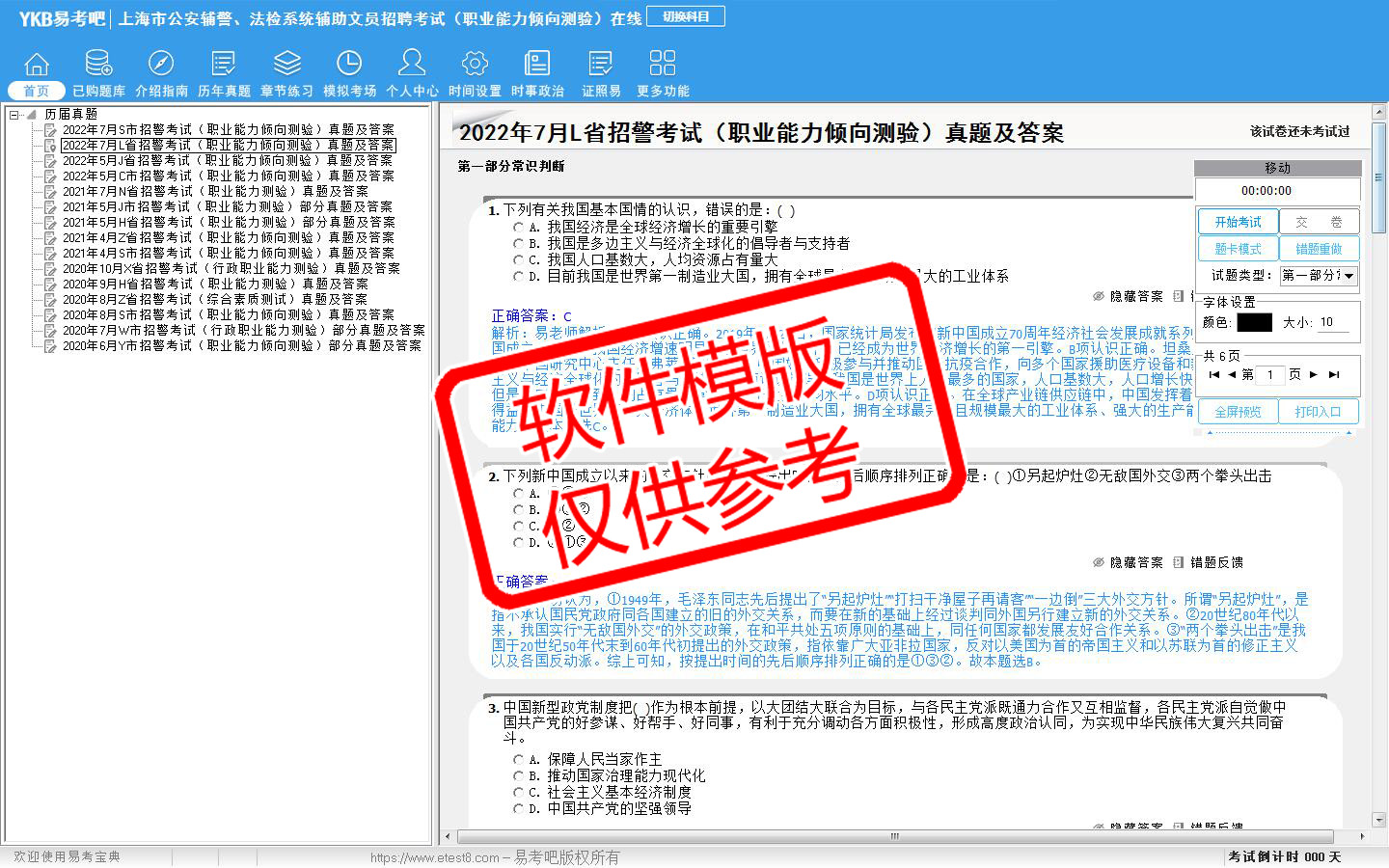
Task: Click the font 大小 size field
Action: [x=1334, y=323]
